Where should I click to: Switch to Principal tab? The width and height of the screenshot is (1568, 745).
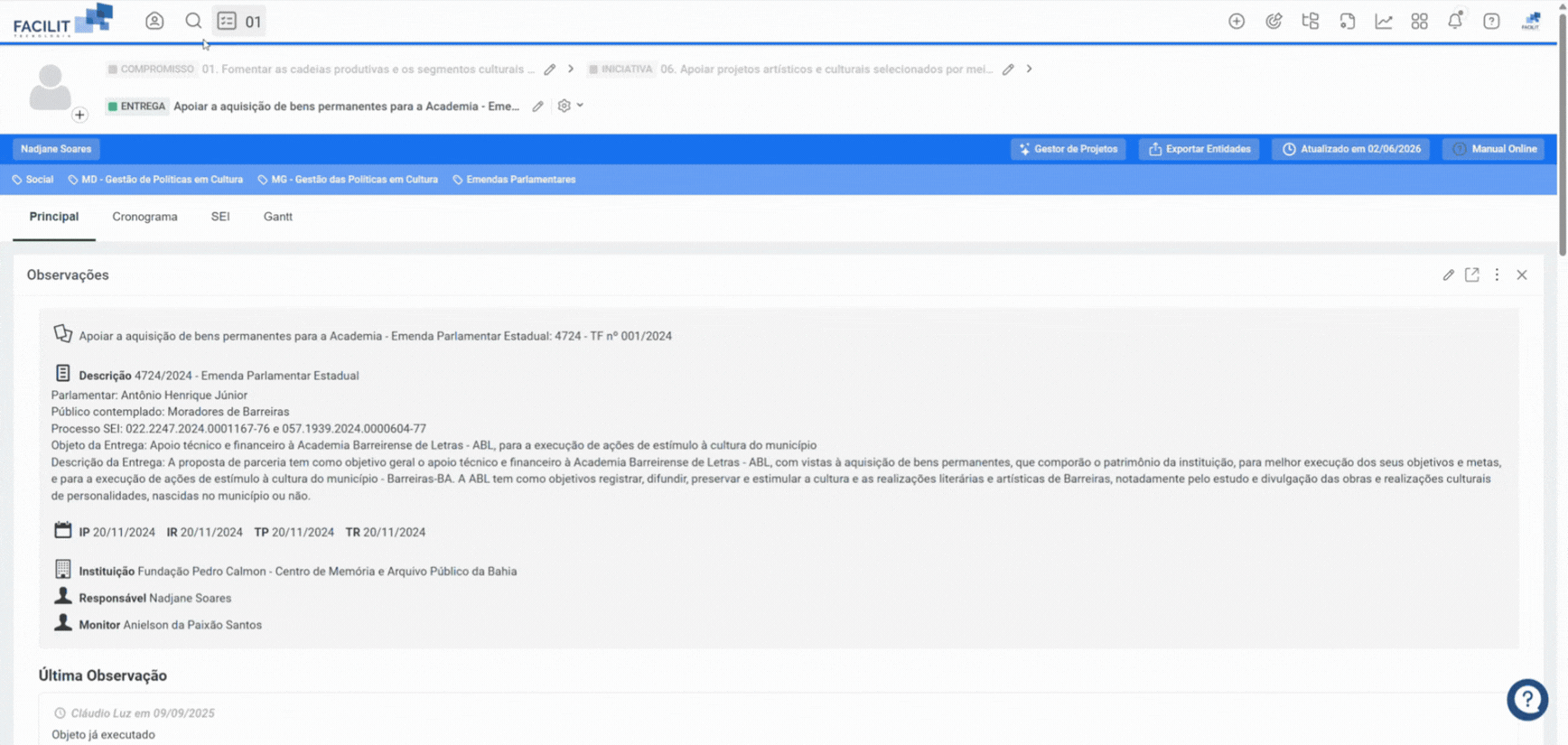54,217
